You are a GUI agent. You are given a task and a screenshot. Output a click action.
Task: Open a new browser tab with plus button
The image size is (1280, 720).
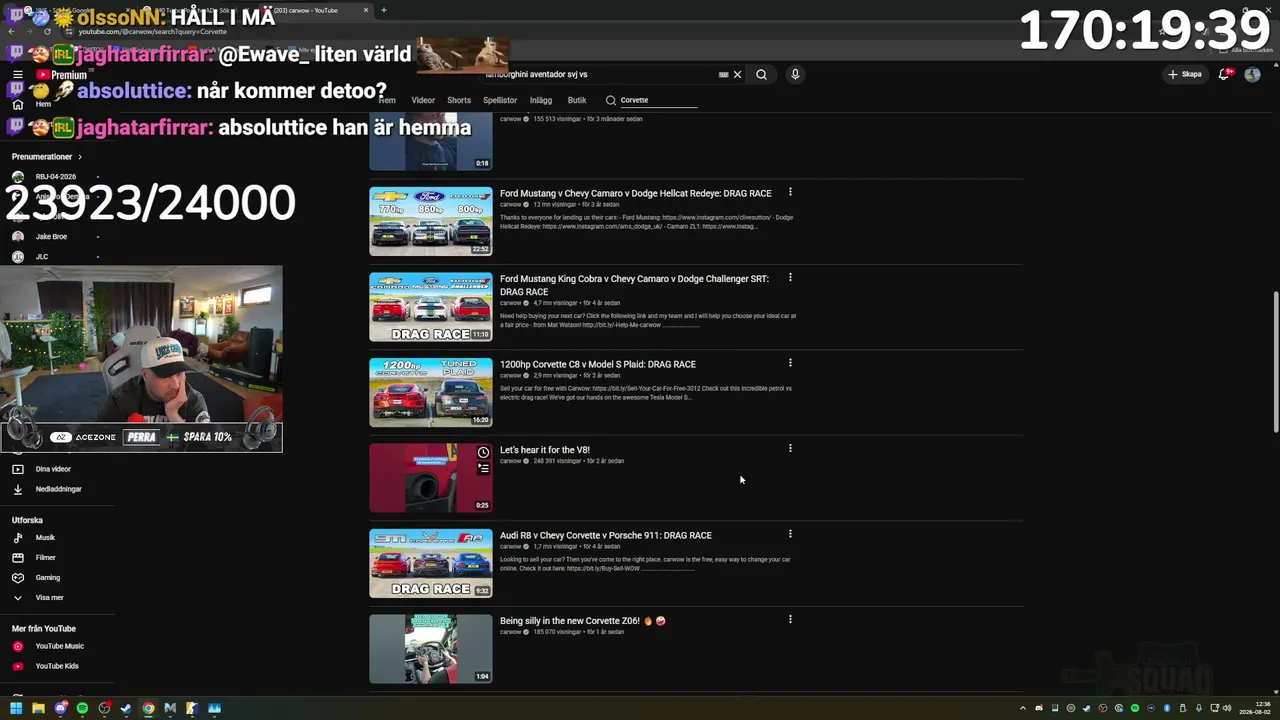(x=384, y=10)
